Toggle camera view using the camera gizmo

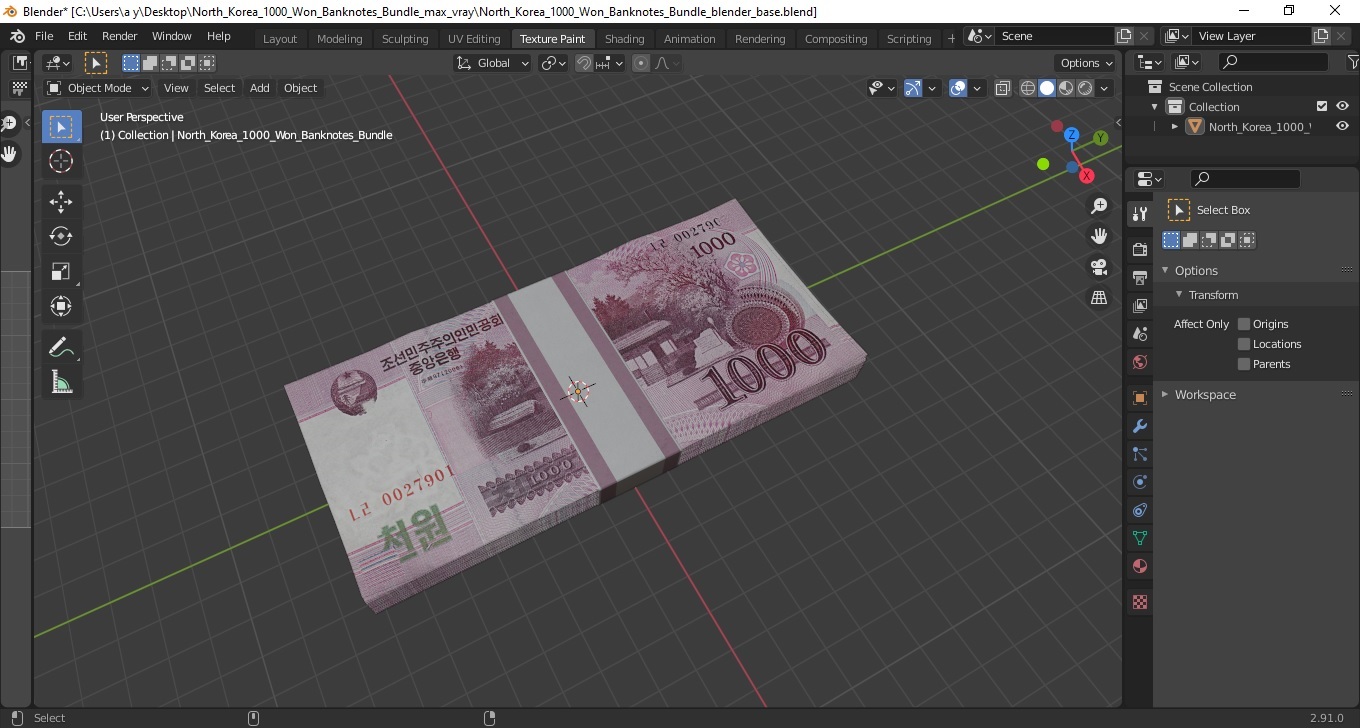pyautogui.click(x=1099, y=267)
